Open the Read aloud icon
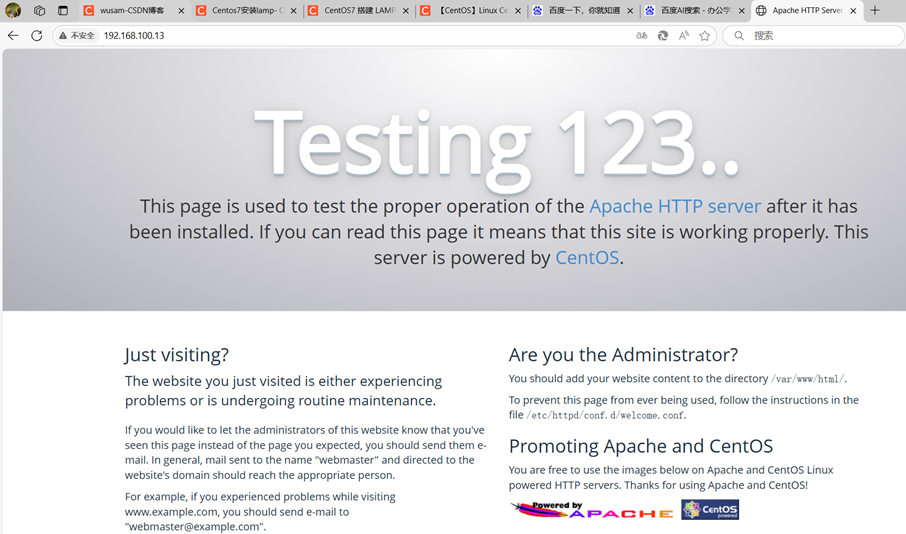906x534 pixels. [x=684, y=35]
